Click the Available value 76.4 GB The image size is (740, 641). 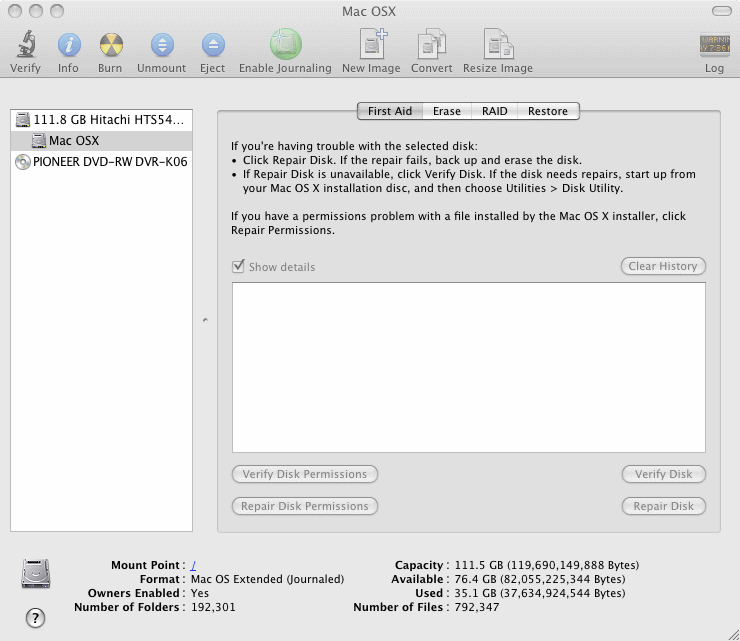(539, 579)
